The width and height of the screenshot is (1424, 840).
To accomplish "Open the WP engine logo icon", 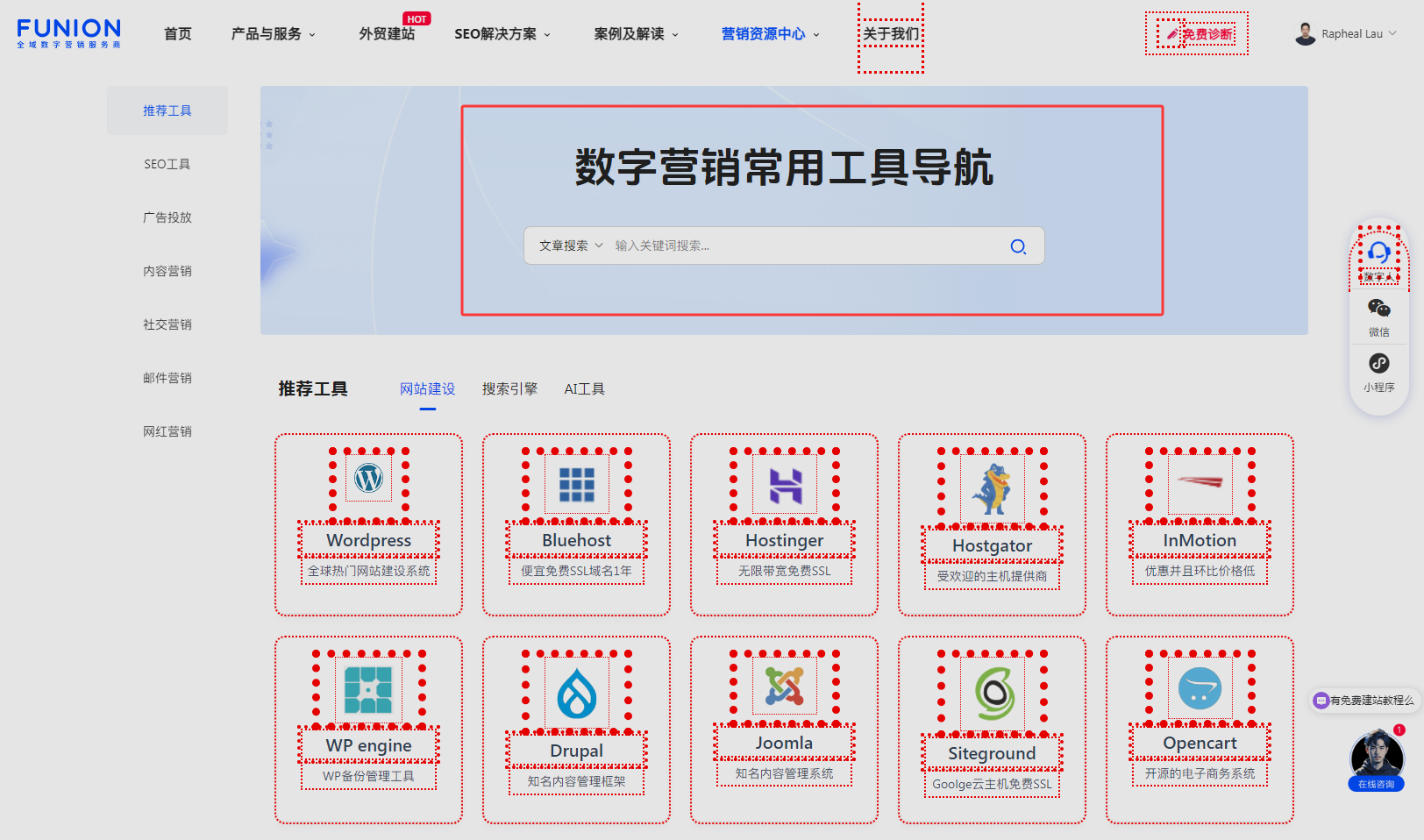I will [369, 690].
